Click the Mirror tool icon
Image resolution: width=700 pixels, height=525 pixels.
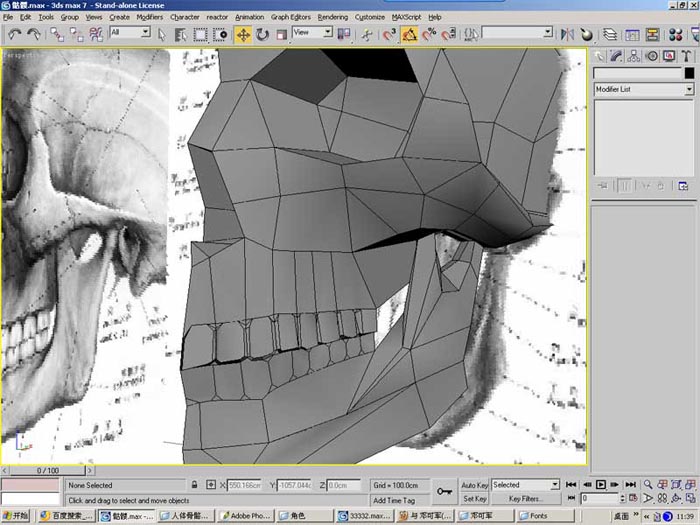567,34
